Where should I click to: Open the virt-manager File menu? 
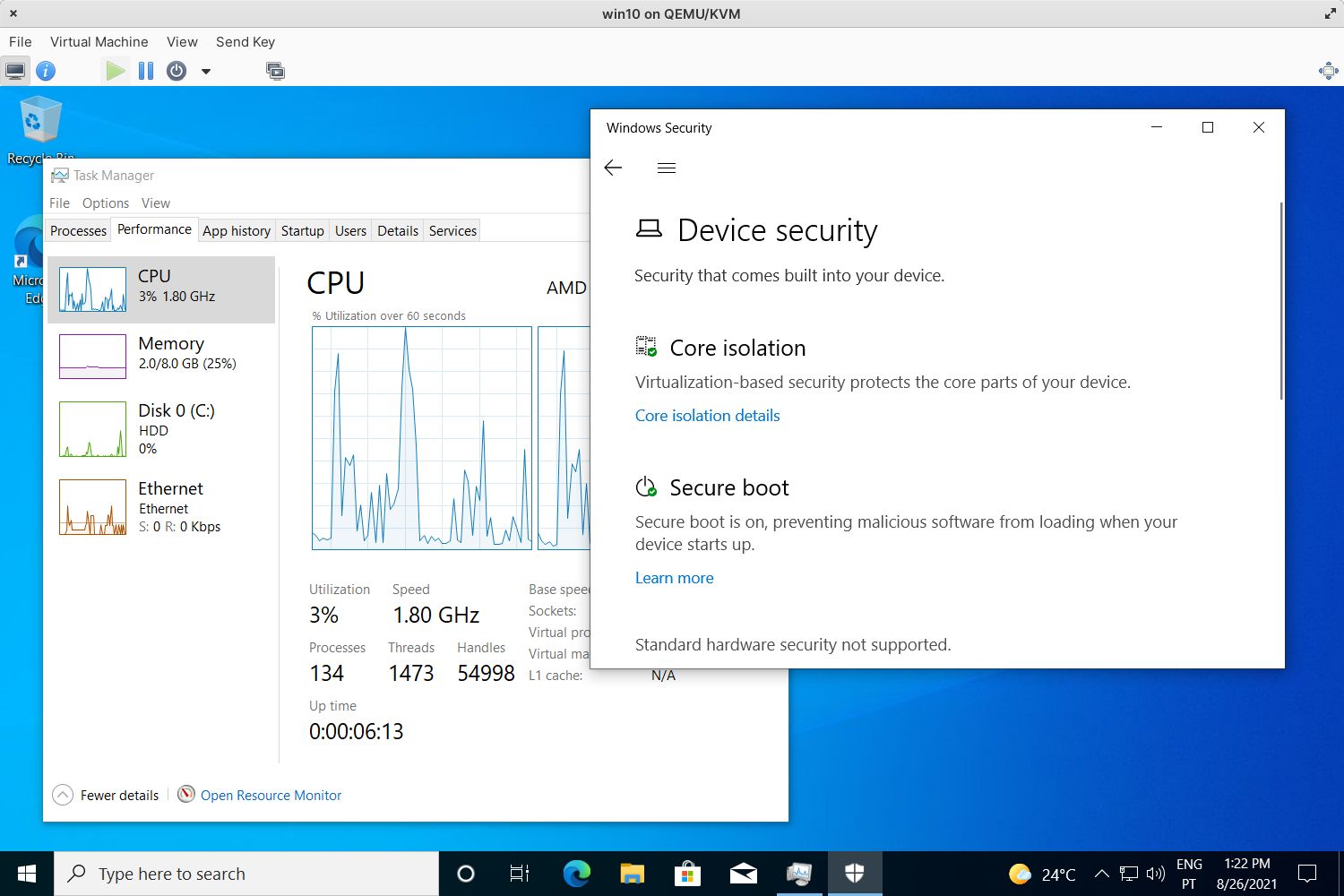pos(20,42)
